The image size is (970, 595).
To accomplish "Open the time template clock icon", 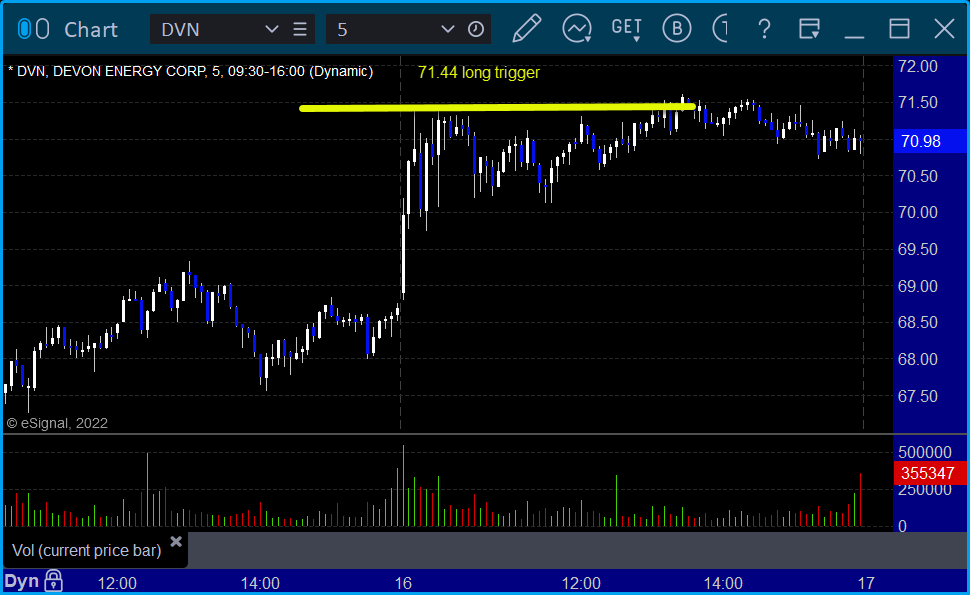I will 476,29.
